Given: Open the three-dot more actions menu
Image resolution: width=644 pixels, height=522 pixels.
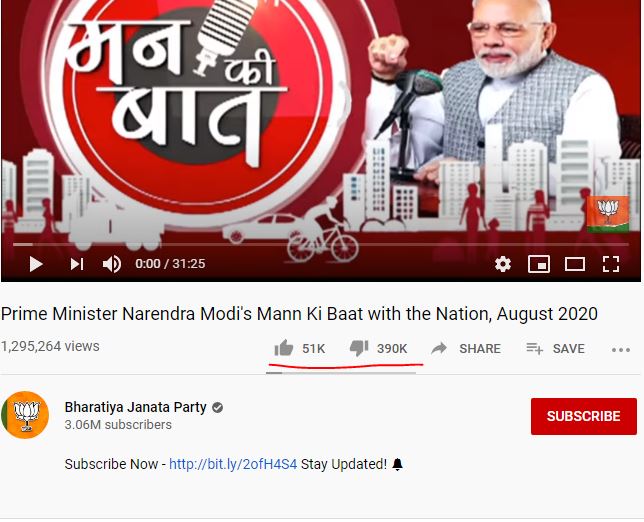Looking at the screenshot, I should [x=621, y=350].
